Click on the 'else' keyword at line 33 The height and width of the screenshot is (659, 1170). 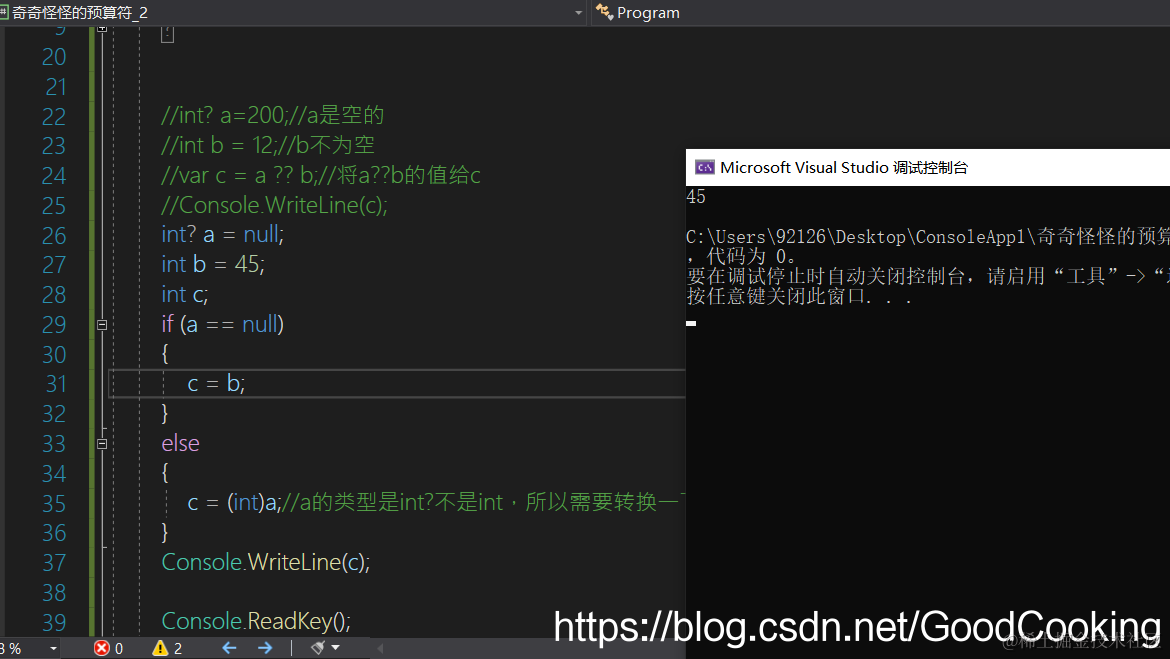tap(181, 443)
